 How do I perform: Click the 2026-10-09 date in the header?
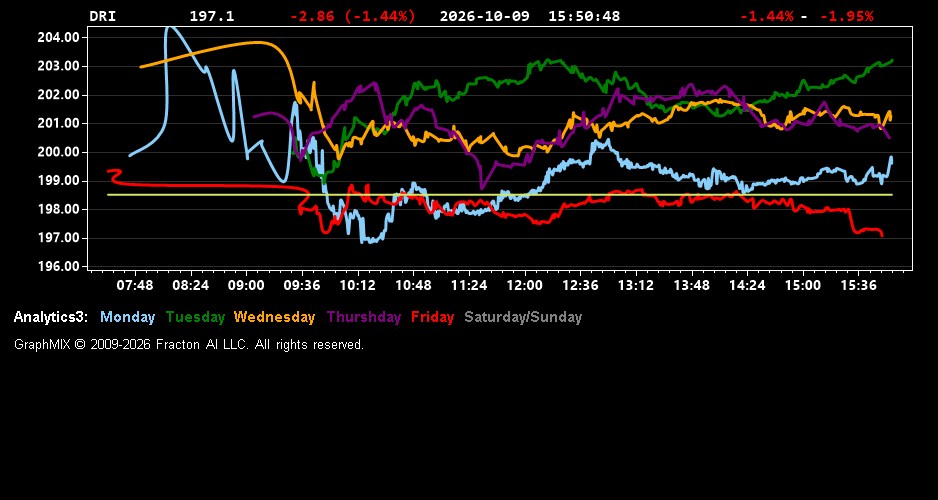tap(485, 16)
